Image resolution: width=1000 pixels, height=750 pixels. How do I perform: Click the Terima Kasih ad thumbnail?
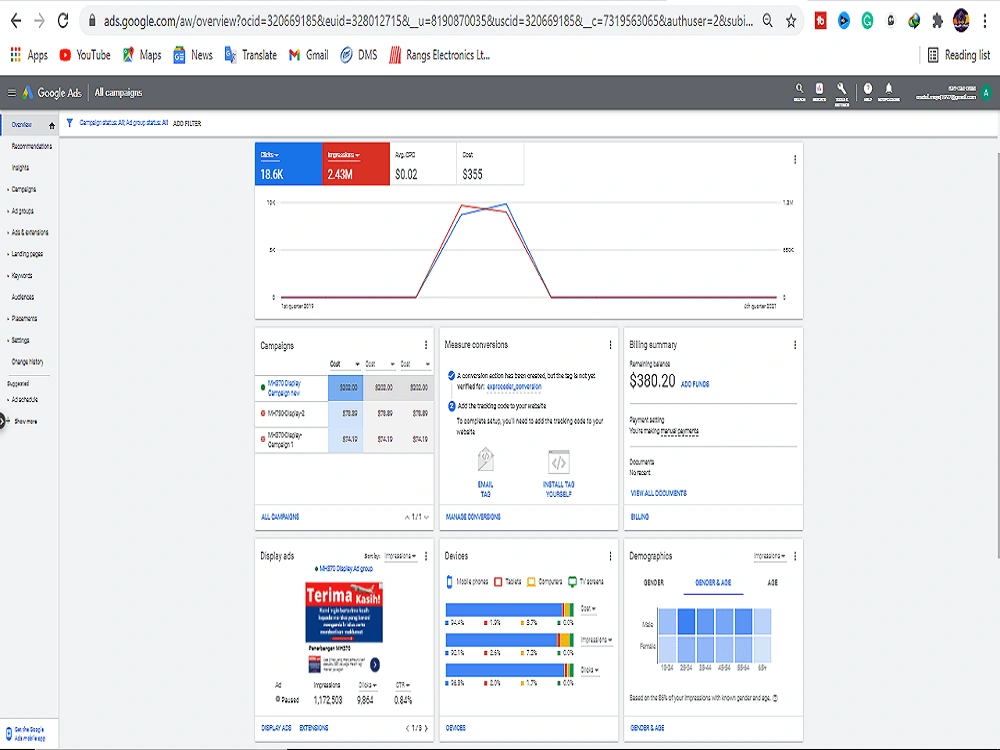point(344,612)
